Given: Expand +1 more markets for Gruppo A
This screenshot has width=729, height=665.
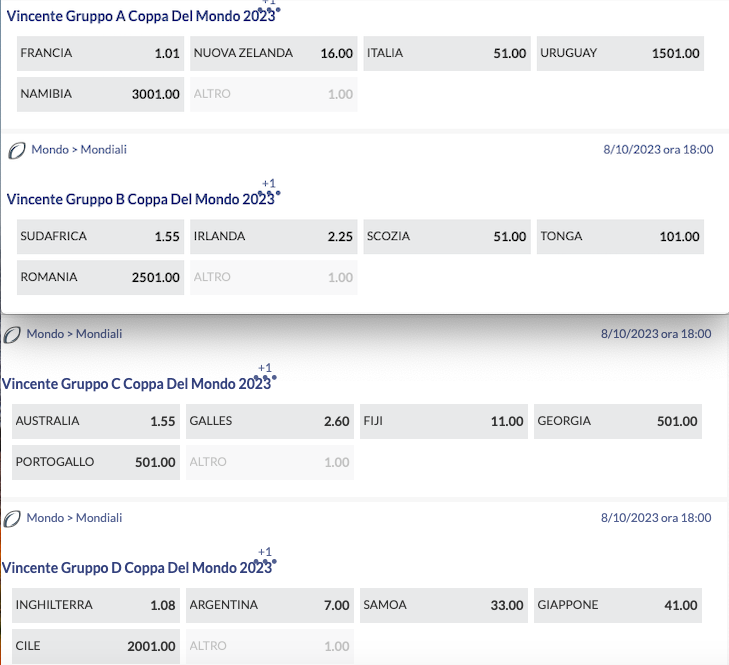Looking at the screenshot, I should pyautogui.click(x=268, y=10).
